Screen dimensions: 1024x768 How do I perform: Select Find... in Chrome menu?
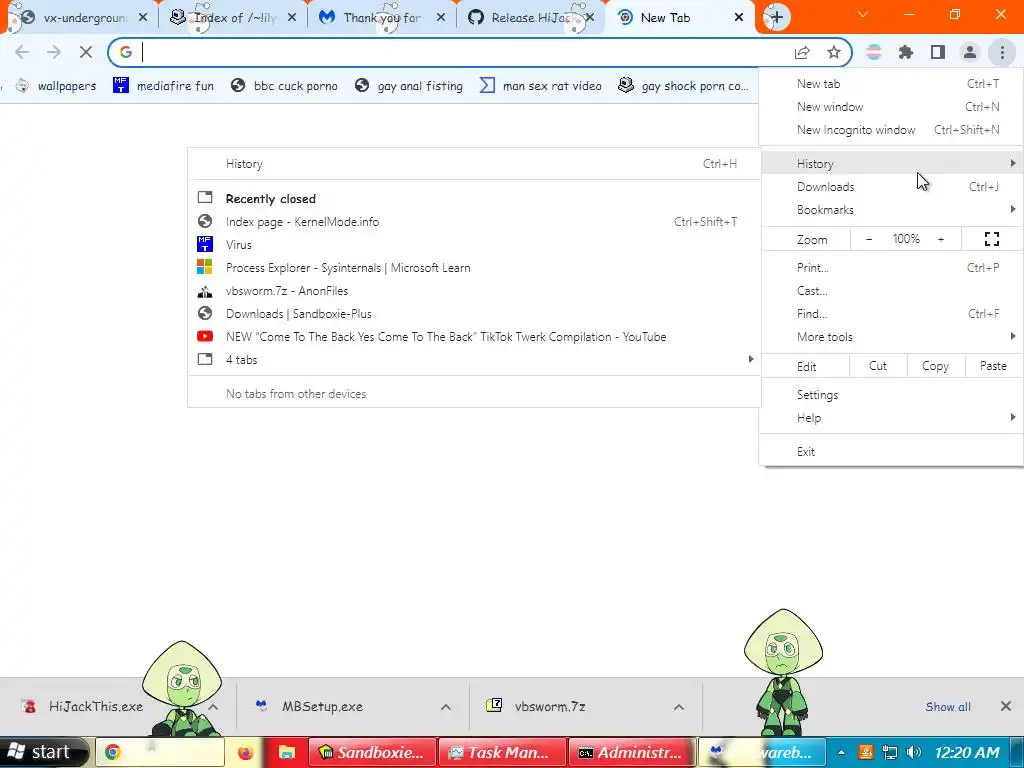pos(891,313)
